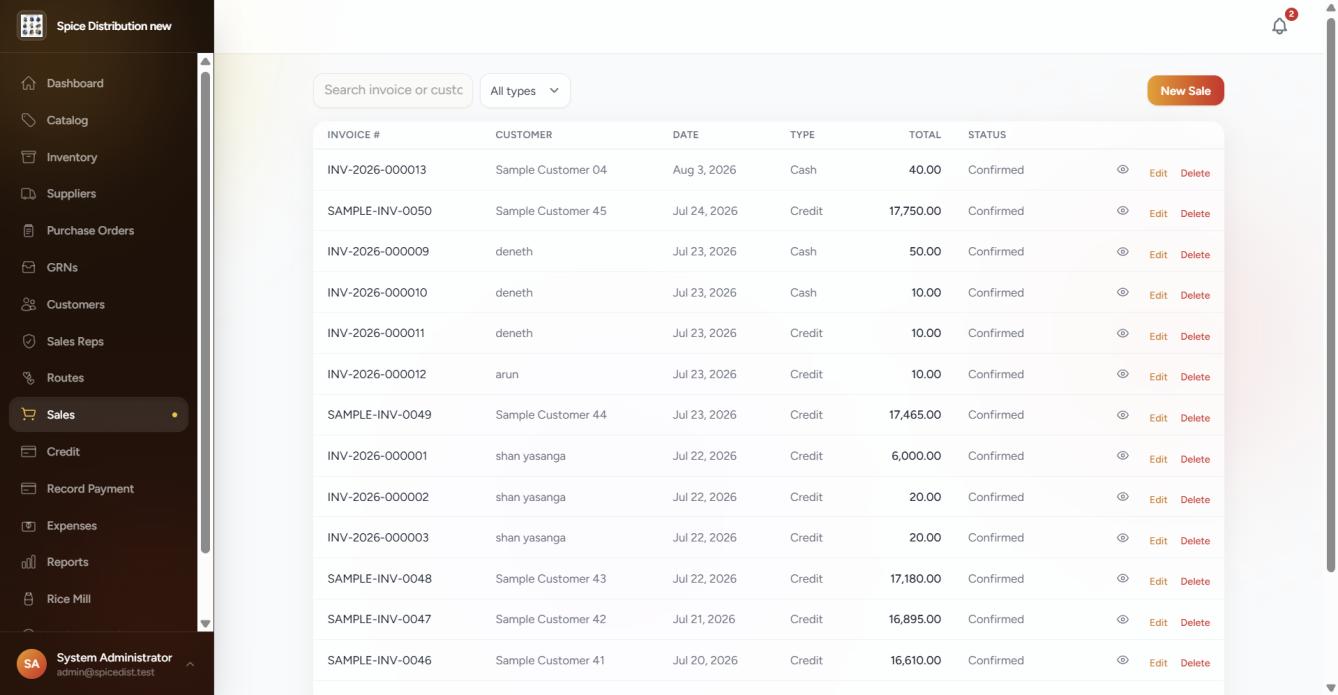The width and height of the screenshot is (1338, 695).
Task: Click the Spice Distribution app logo
Action: pyautogui.click(x=32, y=26)
